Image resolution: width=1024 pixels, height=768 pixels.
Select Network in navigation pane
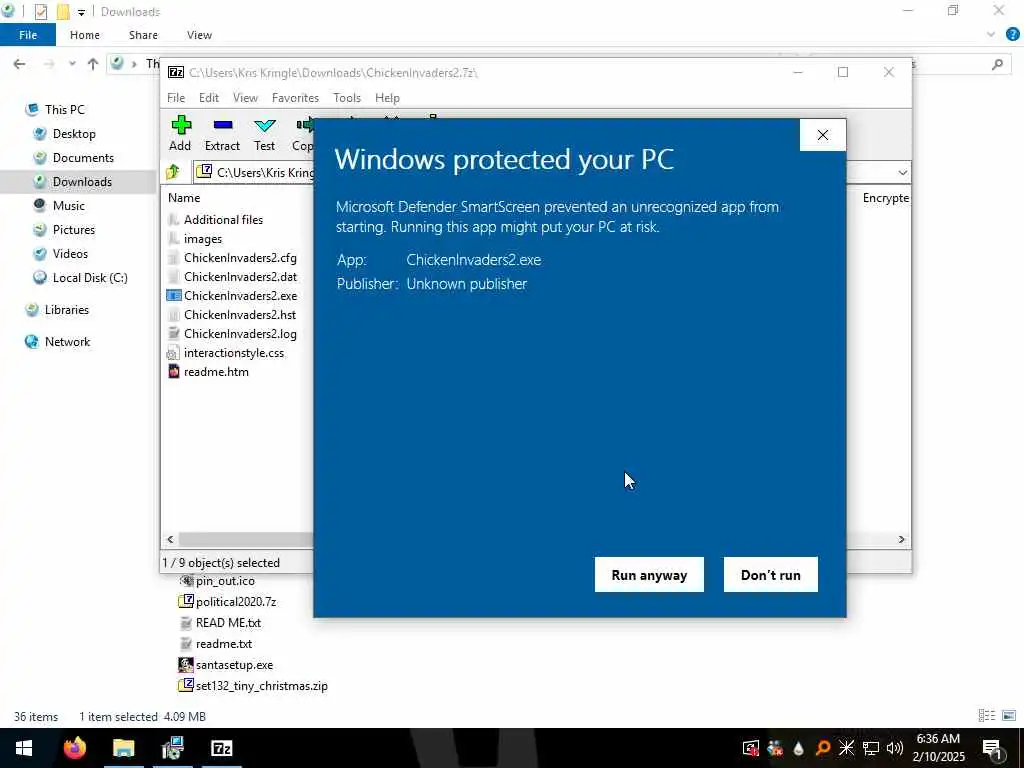[x=67, y=342]
